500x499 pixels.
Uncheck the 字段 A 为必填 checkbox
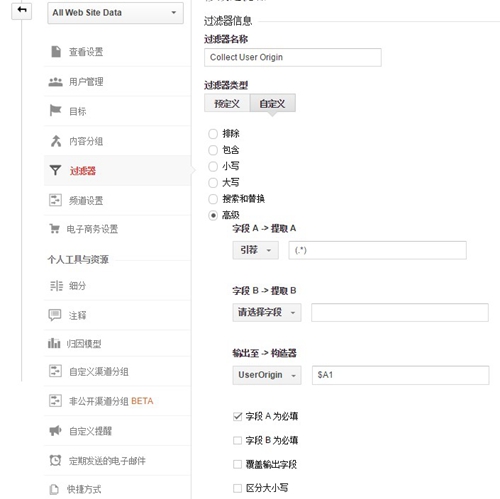(x=237, y=416)
